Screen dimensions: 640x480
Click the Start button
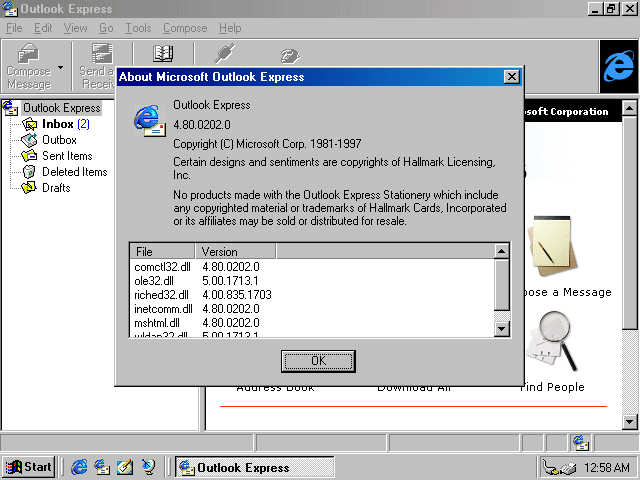coord(28,467)
